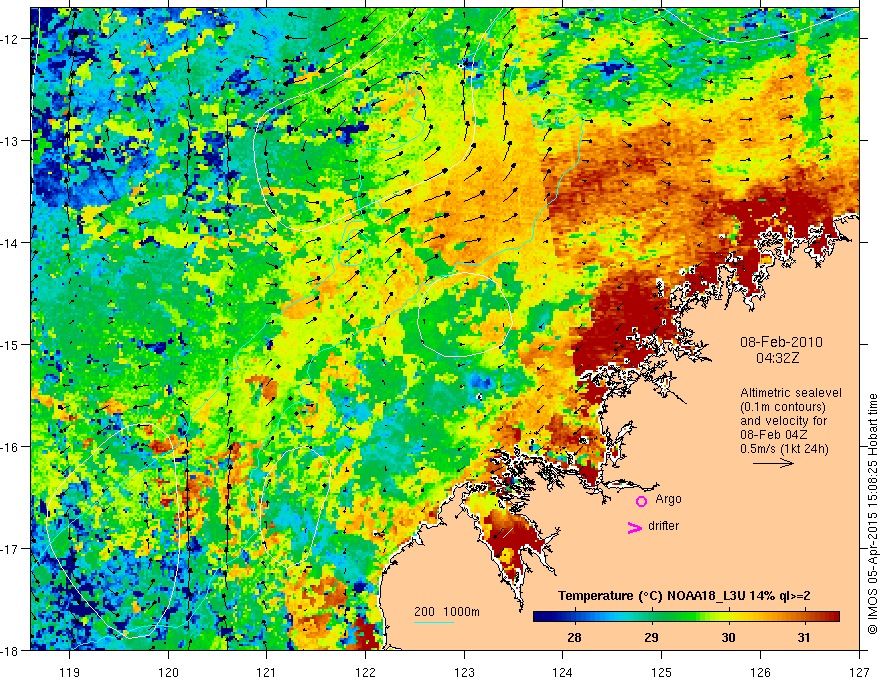The image size is (880, 680).
Task: Click longitude axis label 123
Action: pos(464,672)
